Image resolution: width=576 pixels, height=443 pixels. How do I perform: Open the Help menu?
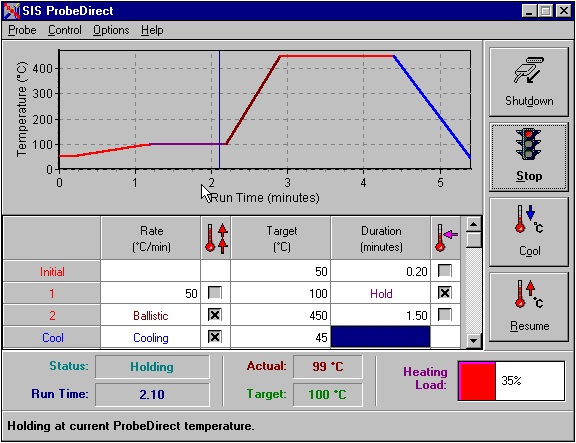[x=152, y=30]
